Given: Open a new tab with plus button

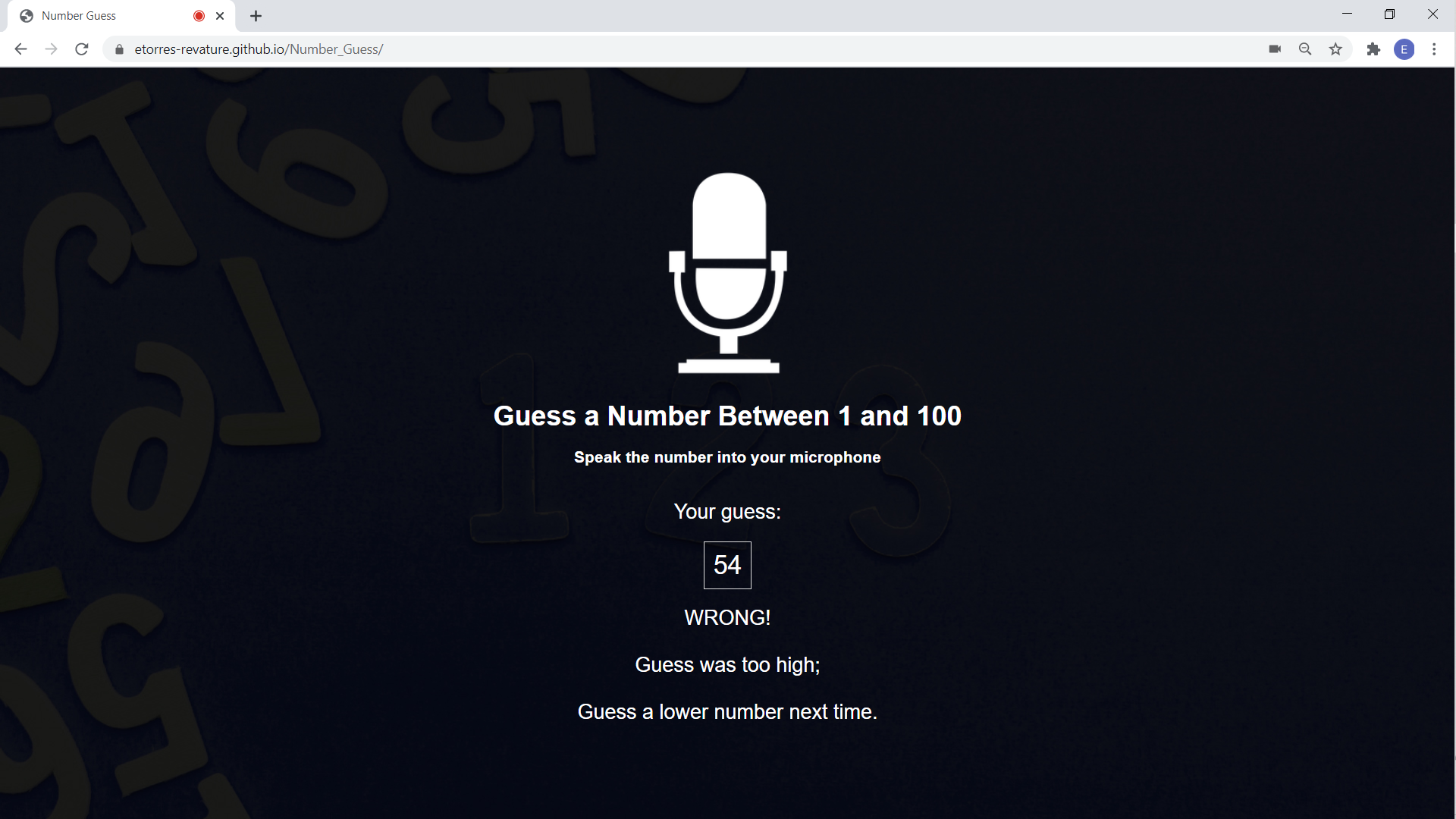Looking at the screenshot, I should pyautogui.click(x=256, y=16).
